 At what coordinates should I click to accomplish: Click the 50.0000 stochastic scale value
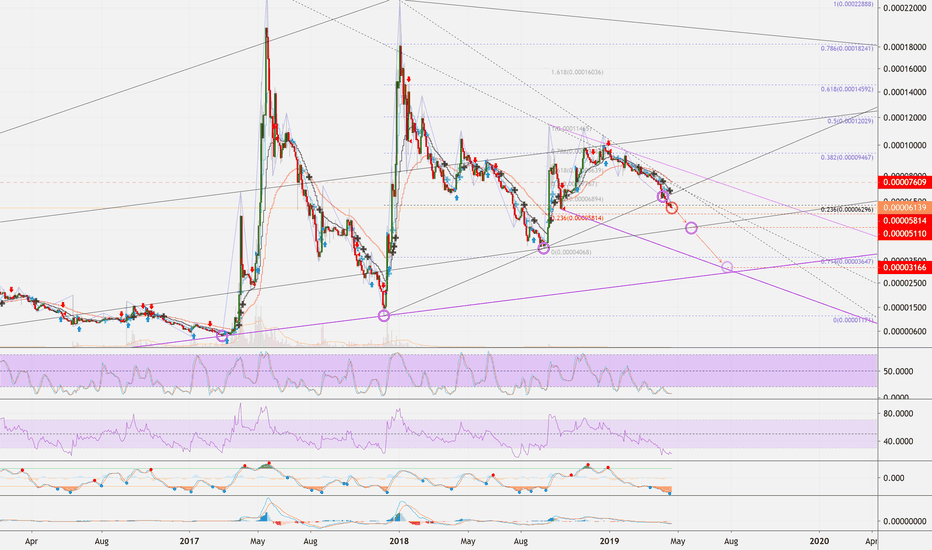(x=898, y=371)
